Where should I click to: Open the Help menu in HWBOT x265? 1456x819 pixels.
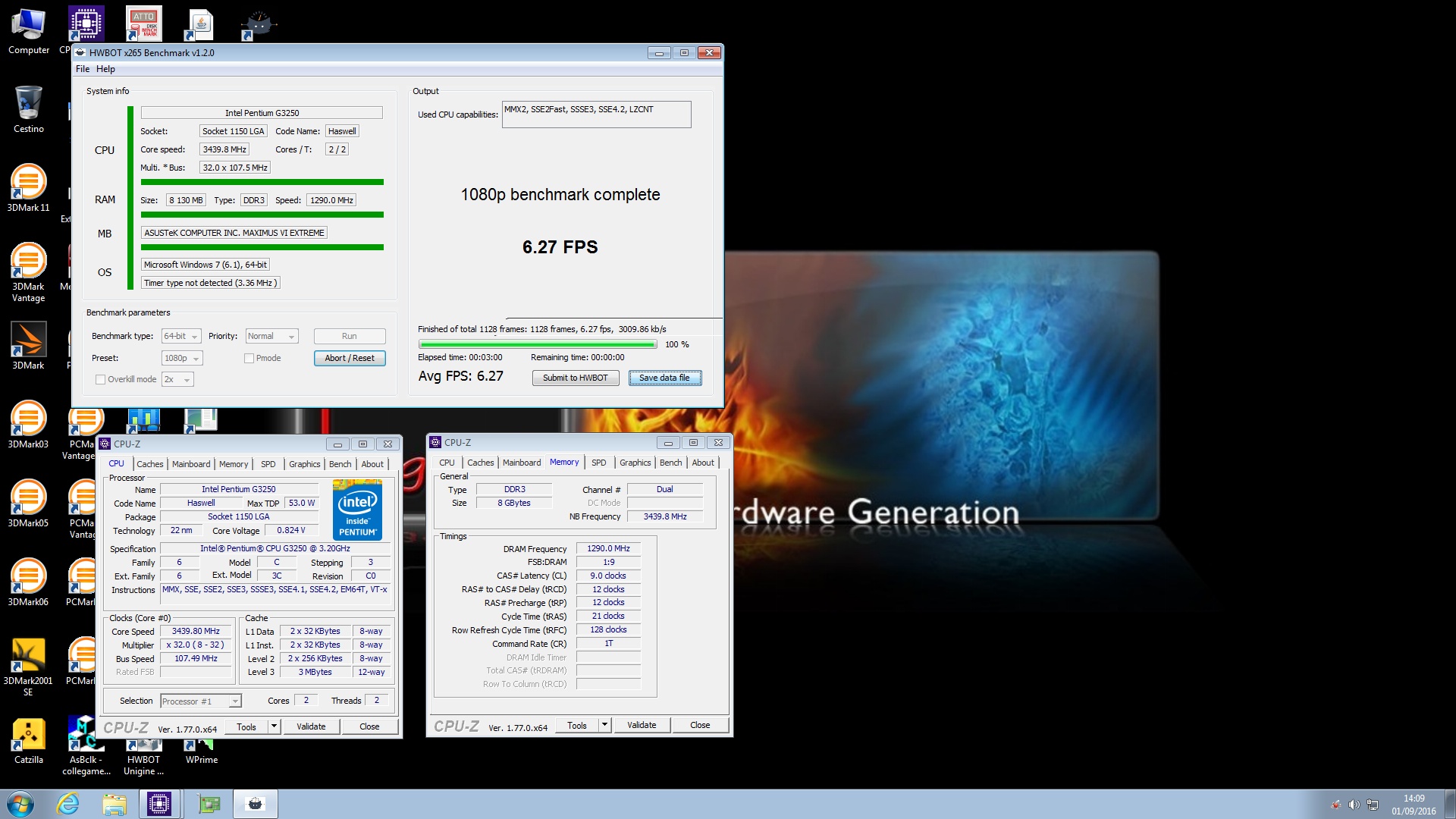pyautogui.click(x=105, y=69)
